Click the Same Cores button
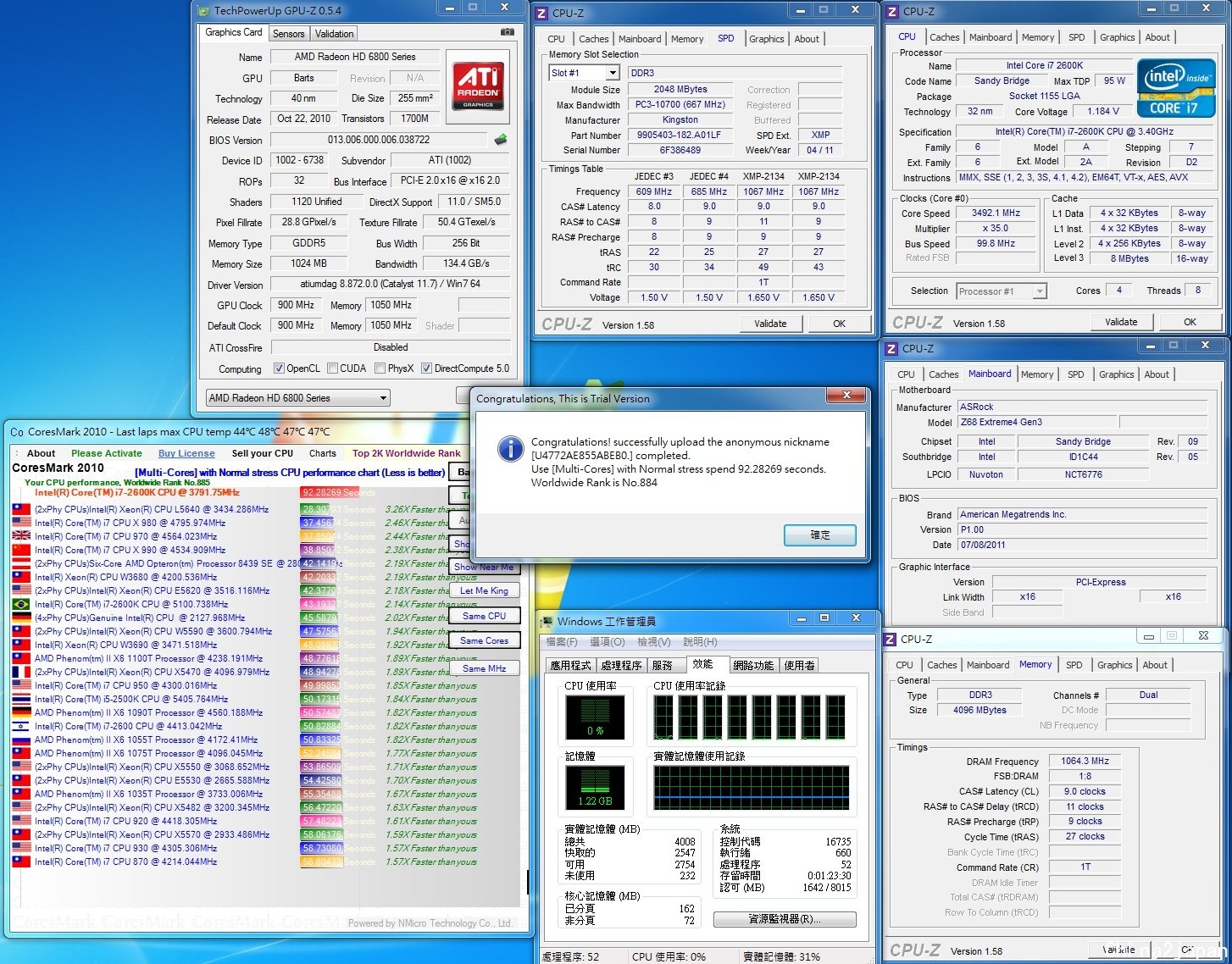Screen dimensions: 1232x964 pos(484,640)
